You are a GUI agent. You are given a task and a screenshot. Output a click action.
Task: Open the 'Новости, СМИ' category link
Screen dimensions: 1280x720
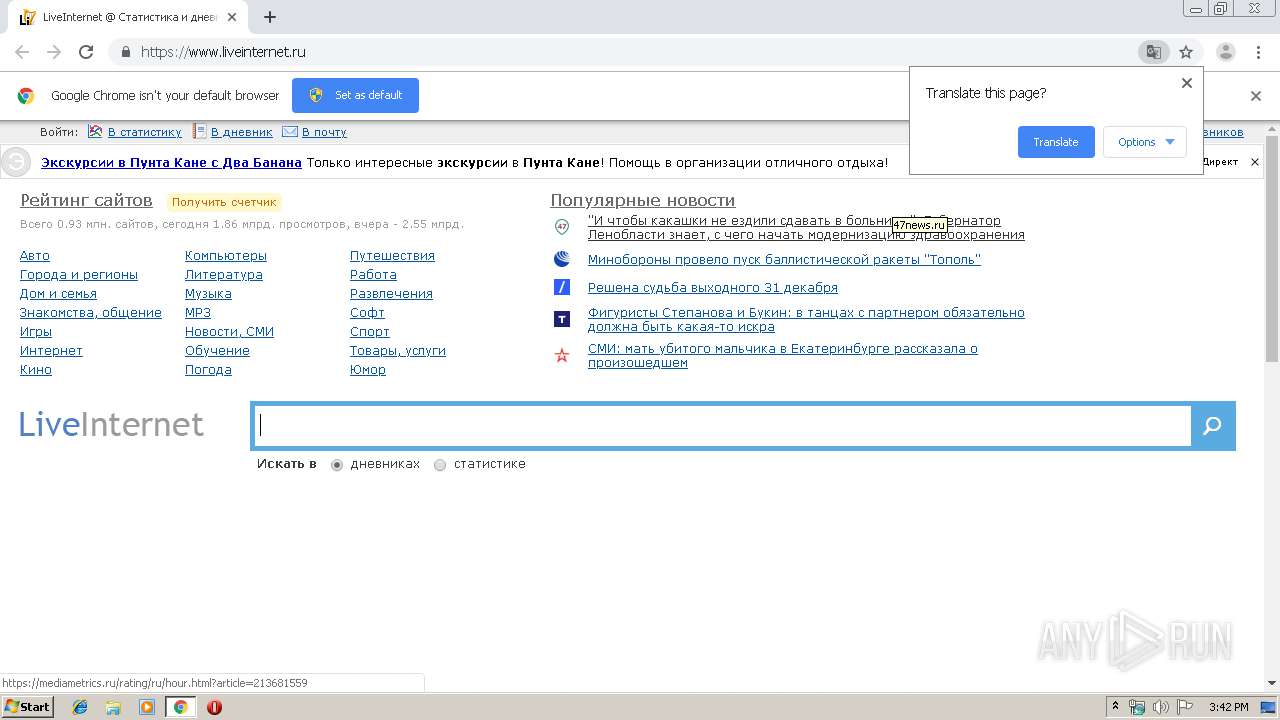[229, 332]
